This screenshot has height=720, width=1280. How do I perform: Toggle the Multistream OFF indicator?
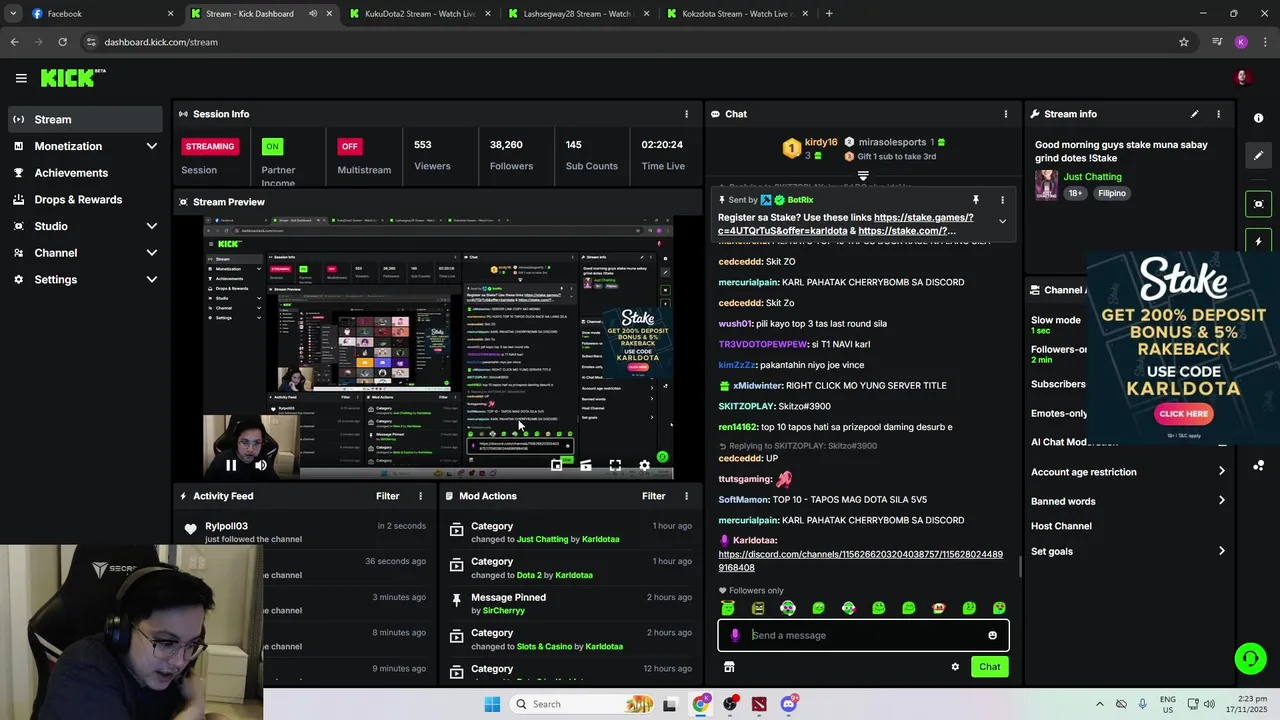(x=349, y=146)
